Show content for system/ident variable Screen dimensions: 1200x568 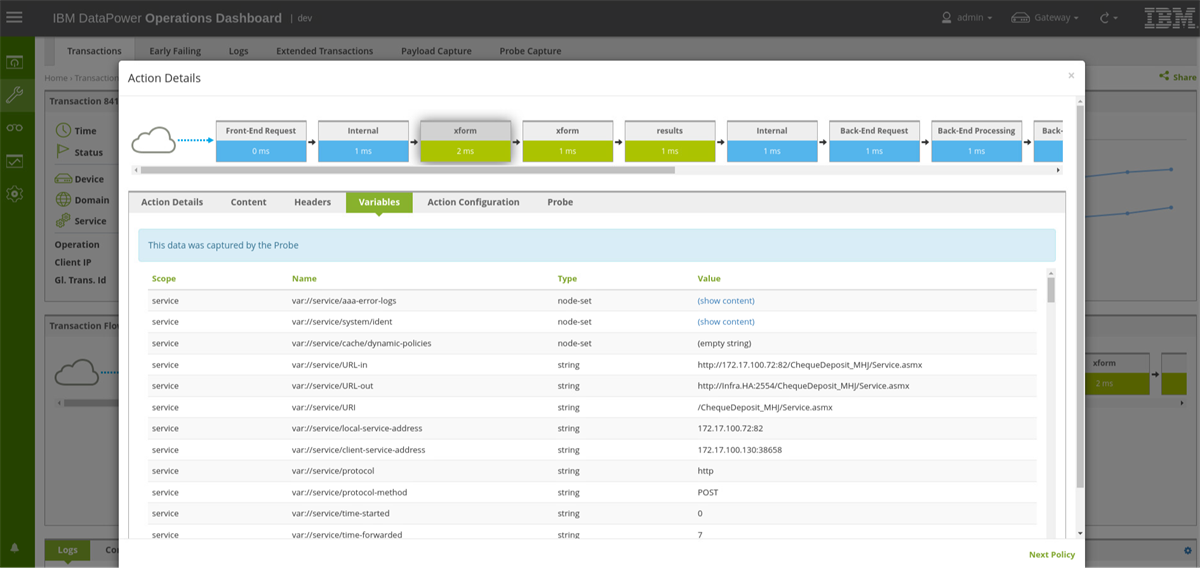(x=726, y=322)
